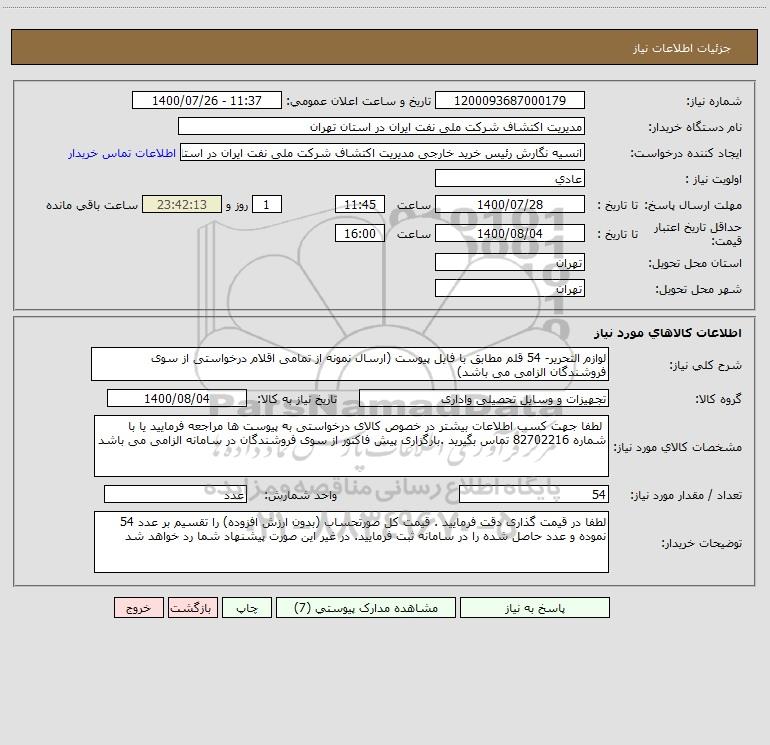Click the response deadline date 1400/07/28
Screen dimensions: 770x745
[x=510, y=204]
